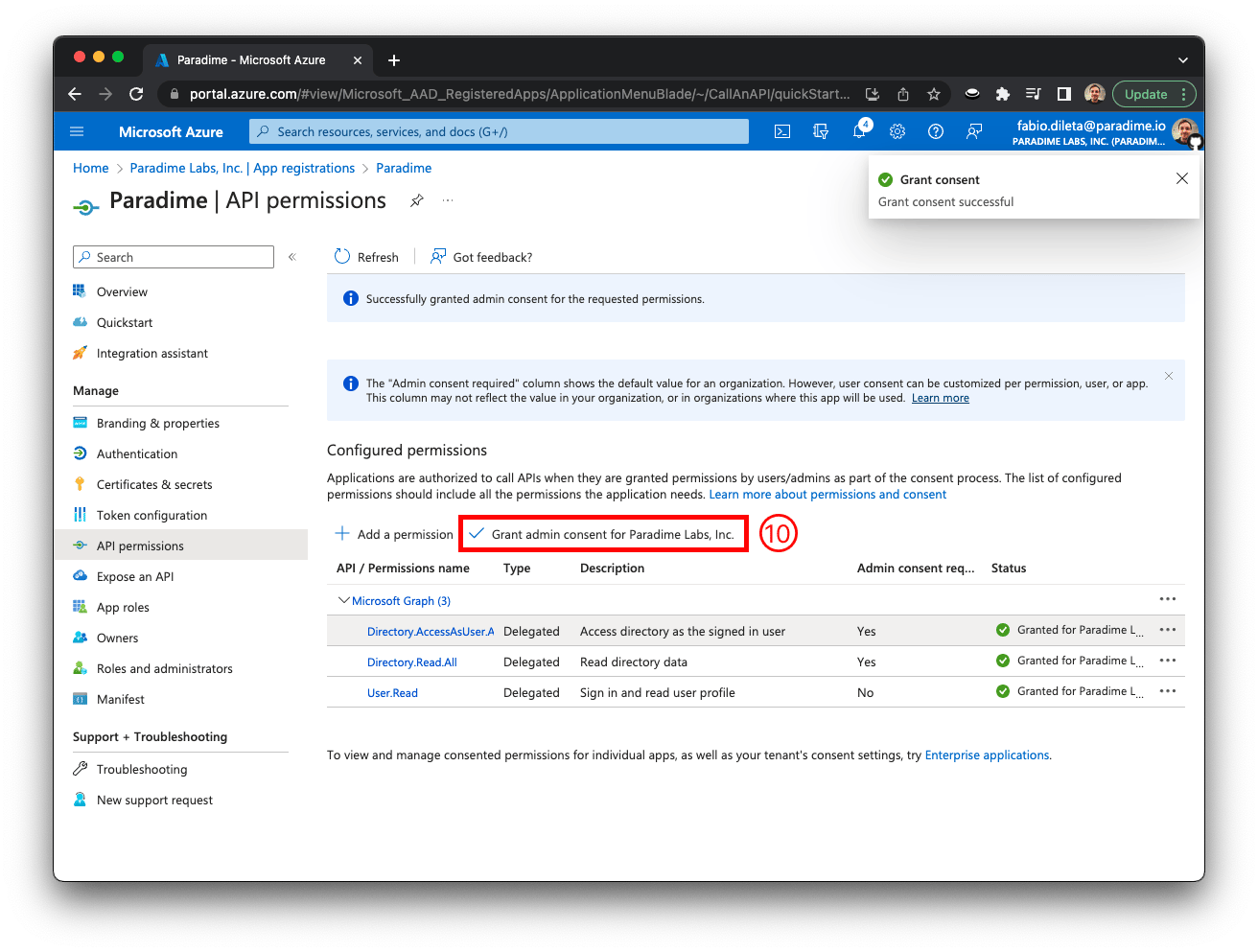
Task: Grant admin consent for Paradime Labs, Inc.
Action: pos(602,534)
